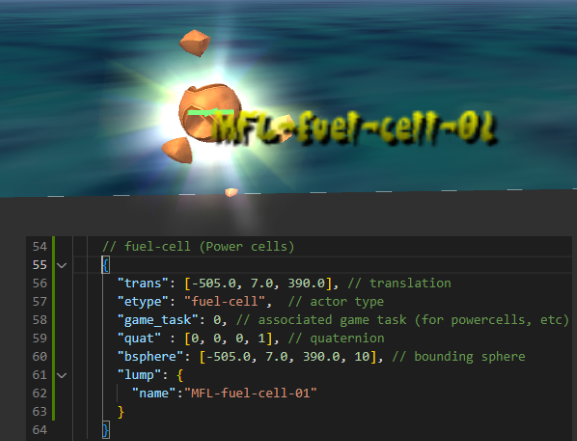
Task: Click the "trans" key on line 56
Action: pyautogui.click(x=139, y=283)
